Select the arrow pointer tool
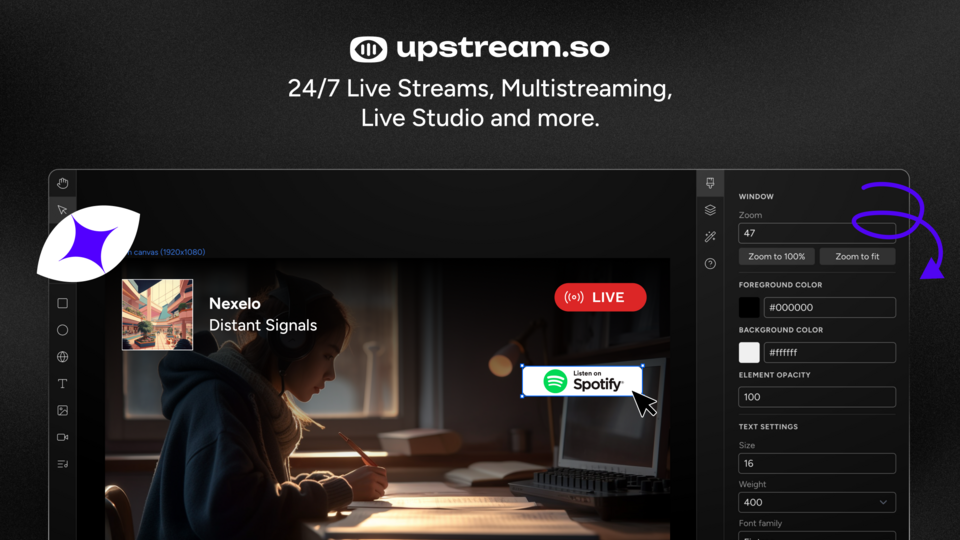Viewport: 960px width, 540px height. tap(62, 210)
